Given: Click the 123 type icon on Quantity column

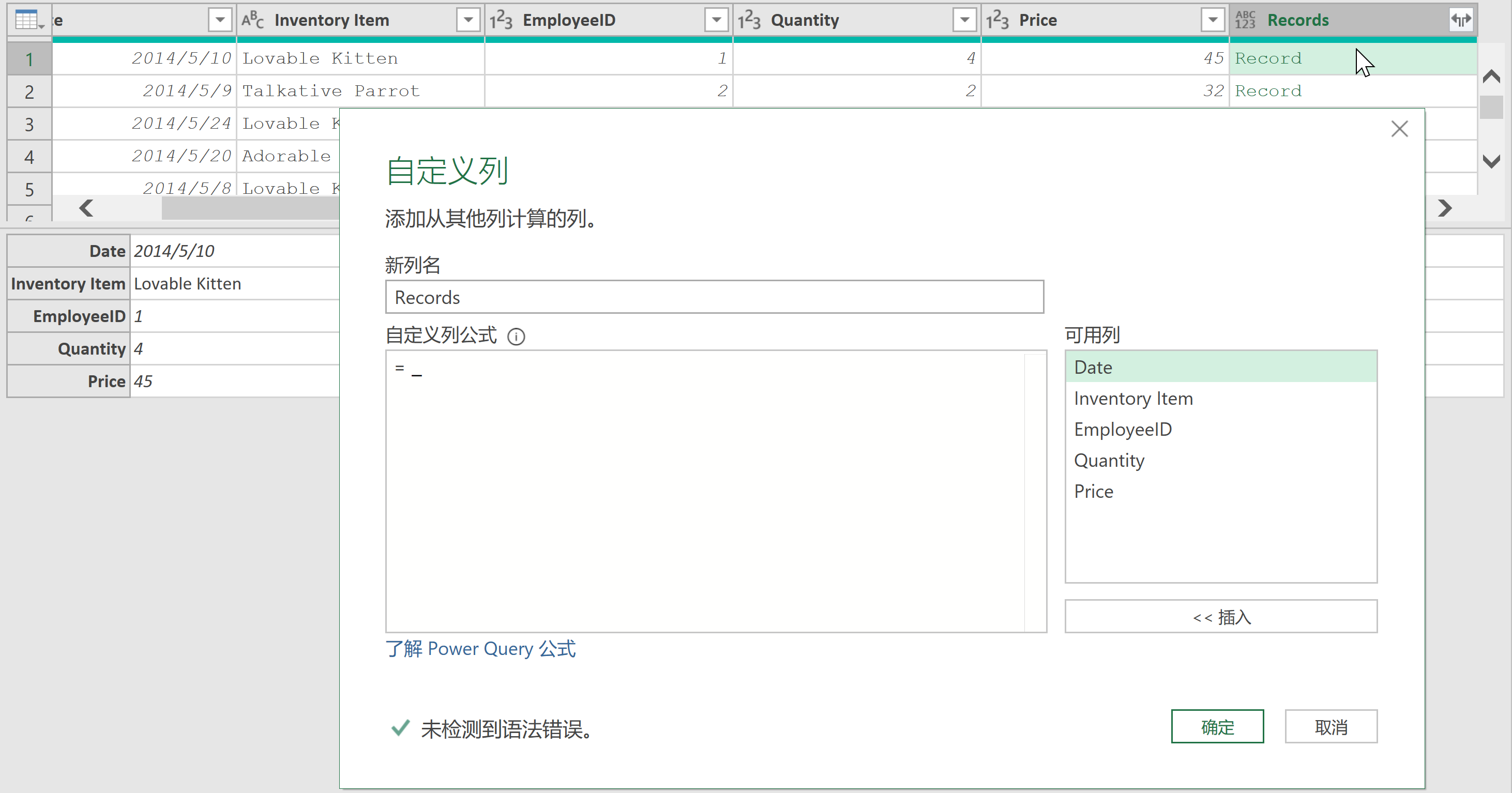Looking at the screenshot, I should 749,21.
